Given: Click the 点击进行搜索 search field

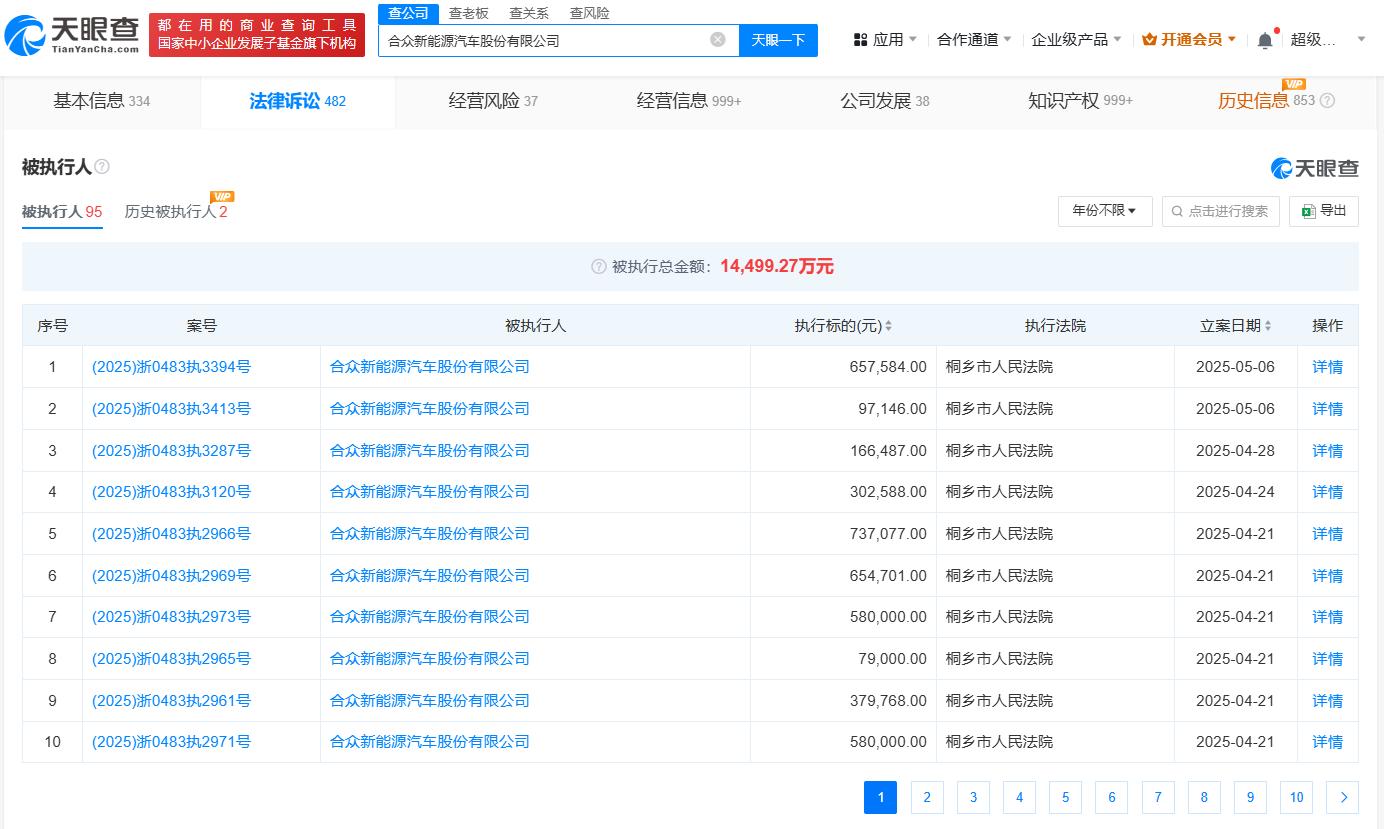Looking at the screenshot, I should pyautogui.click(x=1220, y=211).
